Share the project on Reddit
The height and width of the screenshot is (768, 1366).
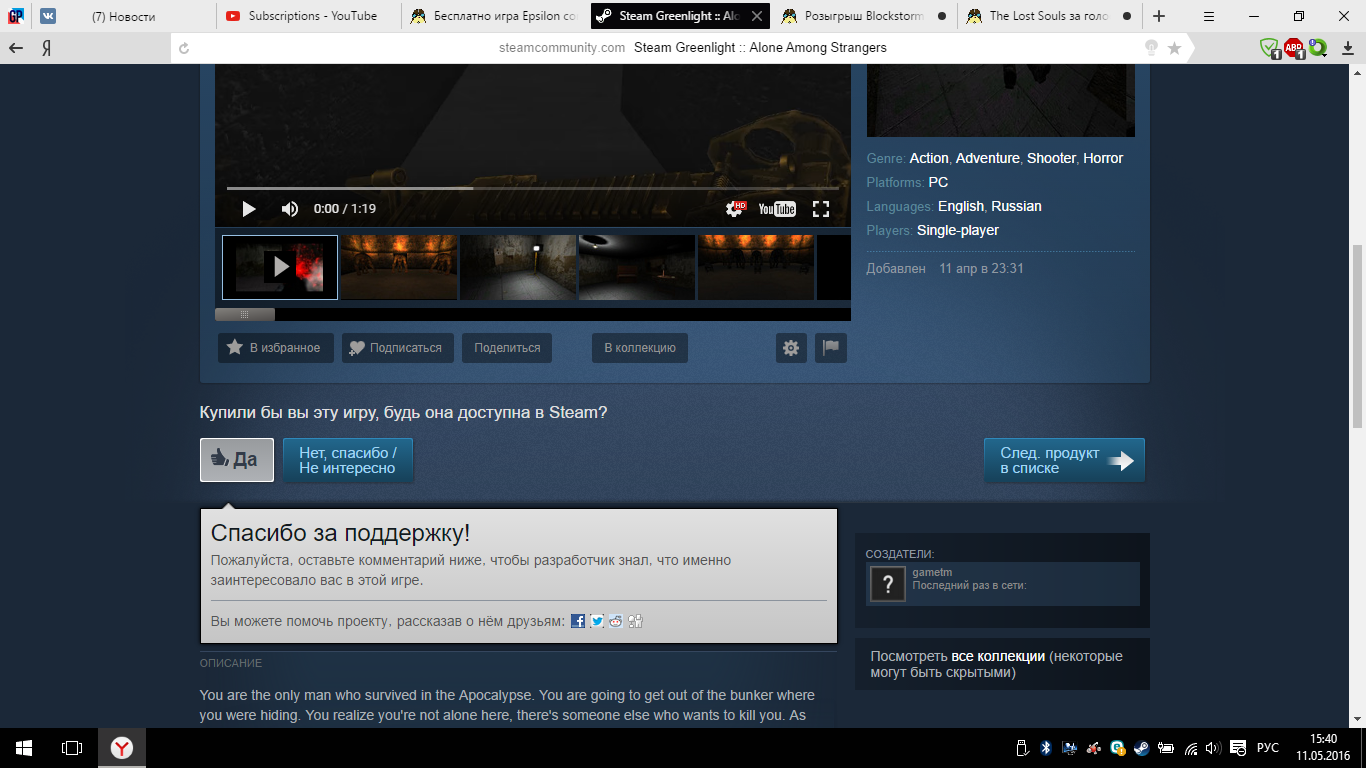[616, 621]
